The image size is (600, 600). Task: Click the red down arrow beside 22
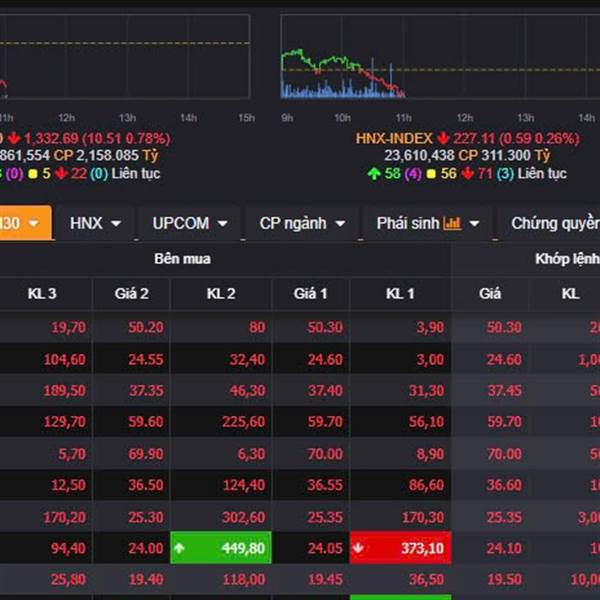coord(61,174)
